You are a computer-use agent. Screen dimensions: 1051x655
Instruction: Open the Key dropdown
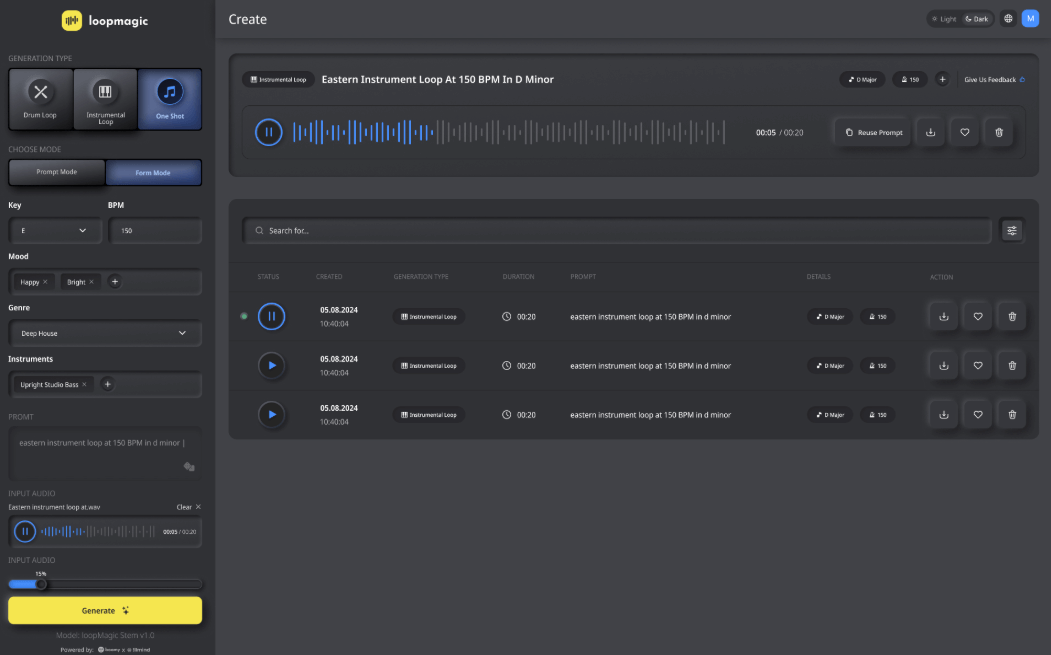click(54, 230)
